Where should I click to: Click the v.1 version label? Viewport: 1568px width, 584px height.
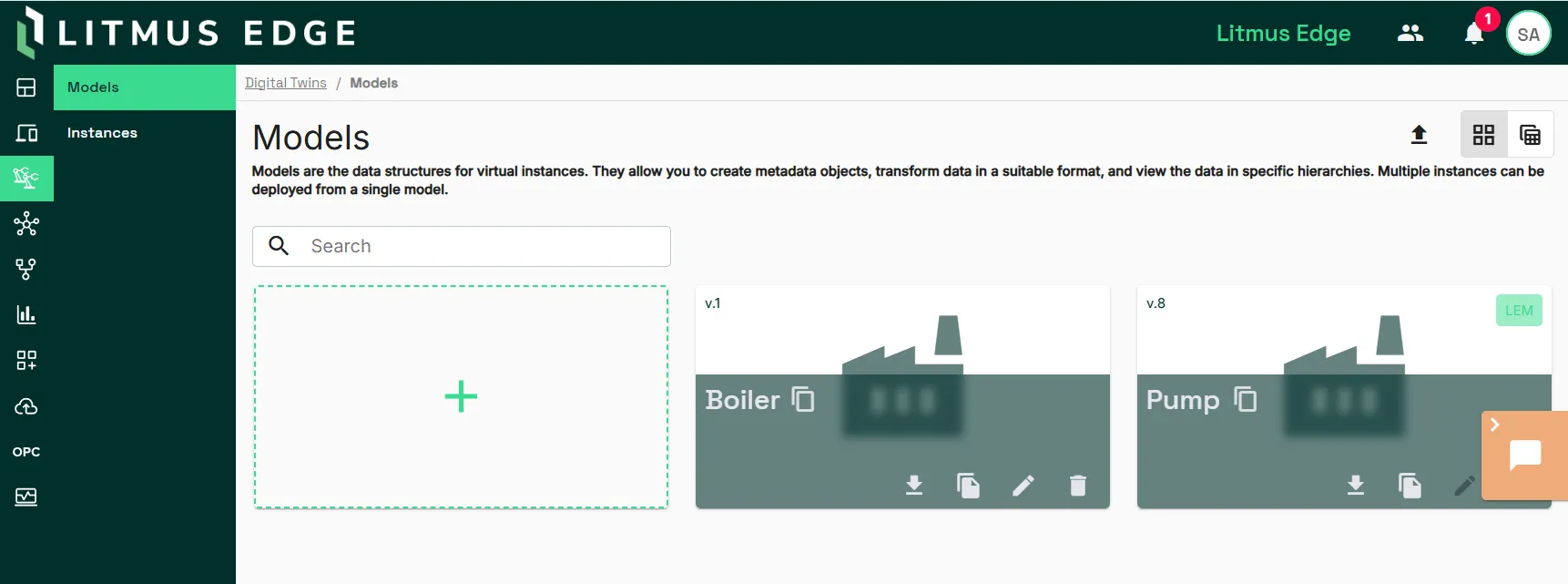[x=713, y=303]
